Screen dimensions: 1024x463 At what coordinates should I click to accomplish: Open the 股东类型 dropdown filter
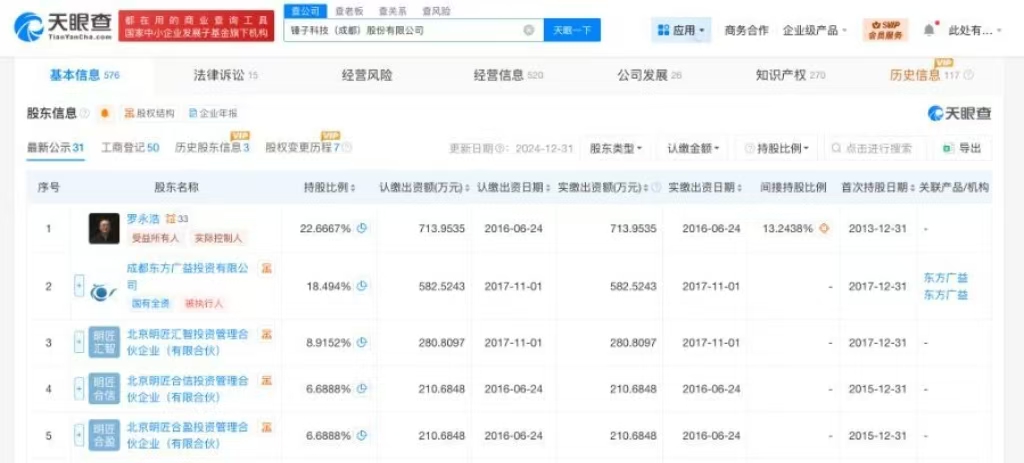point(615,148)
